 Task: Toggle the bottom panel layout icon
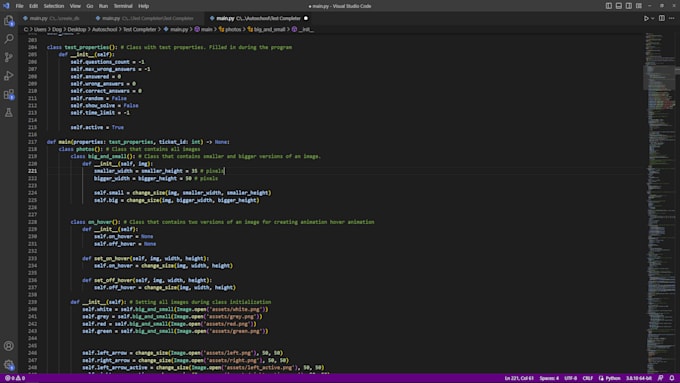(x=619, y=6)
